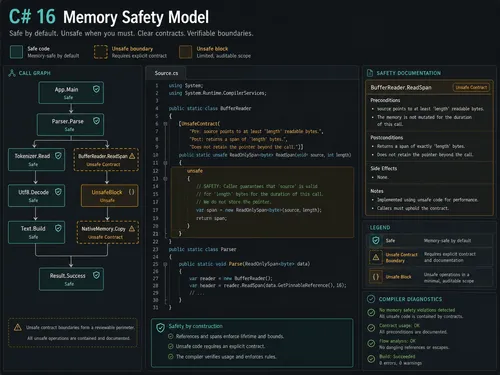The width and height of the screenshot is (500, 375).
Task: Click the Compiler Diagnostics header check icon
Action: tap(371, 299)
